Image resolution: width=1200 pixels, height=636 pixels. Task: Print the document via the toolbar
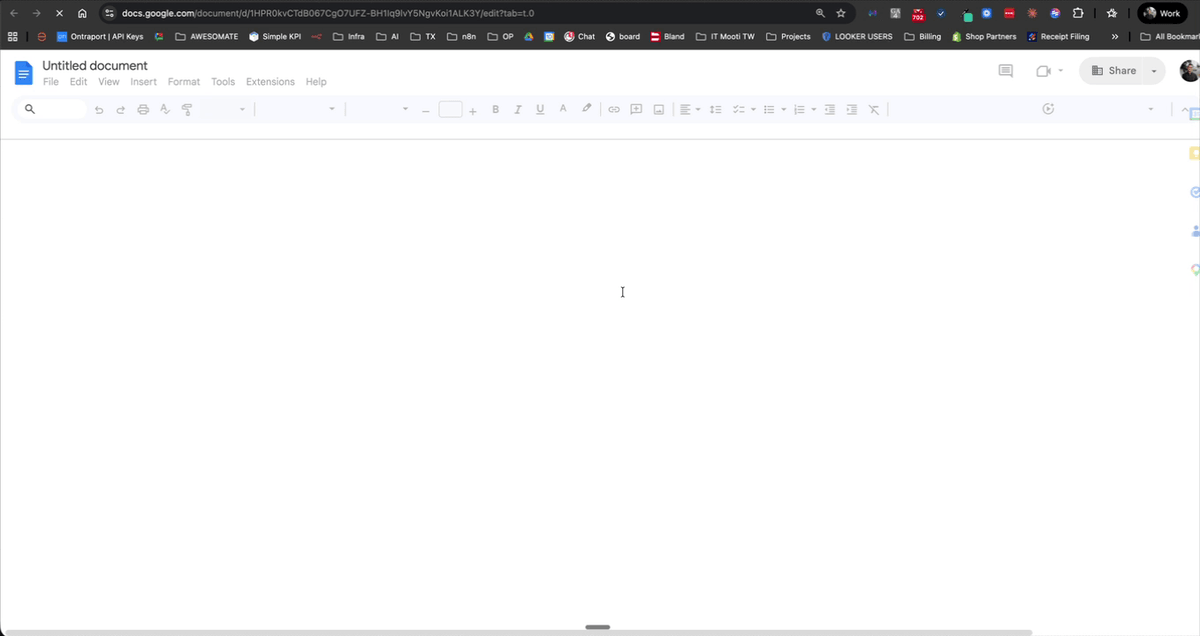(143, 109)
